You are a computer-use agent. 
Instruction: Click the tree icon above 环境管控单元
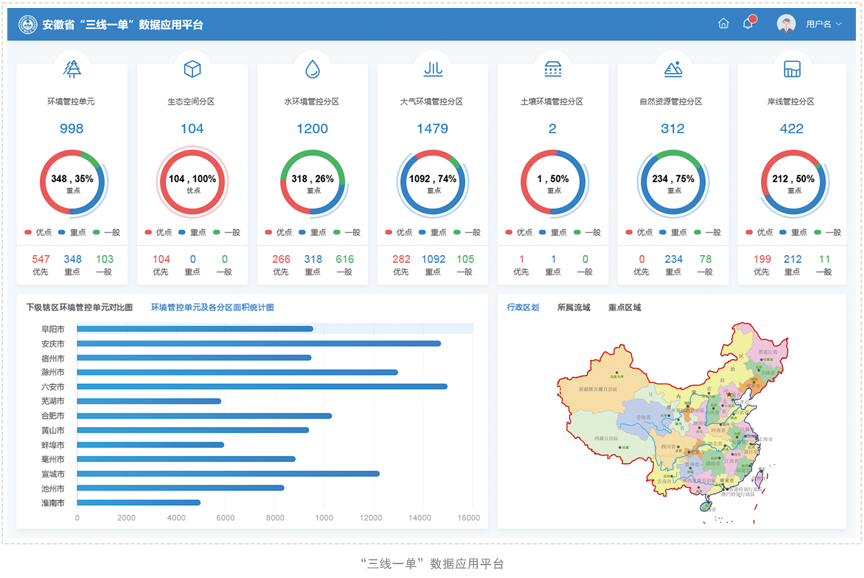click(72, 69)
